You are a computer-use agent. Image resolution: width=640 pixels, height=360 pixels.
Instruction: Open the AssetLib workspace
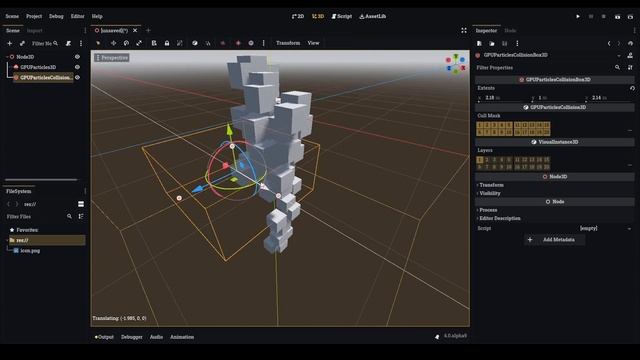pos(373,16)
